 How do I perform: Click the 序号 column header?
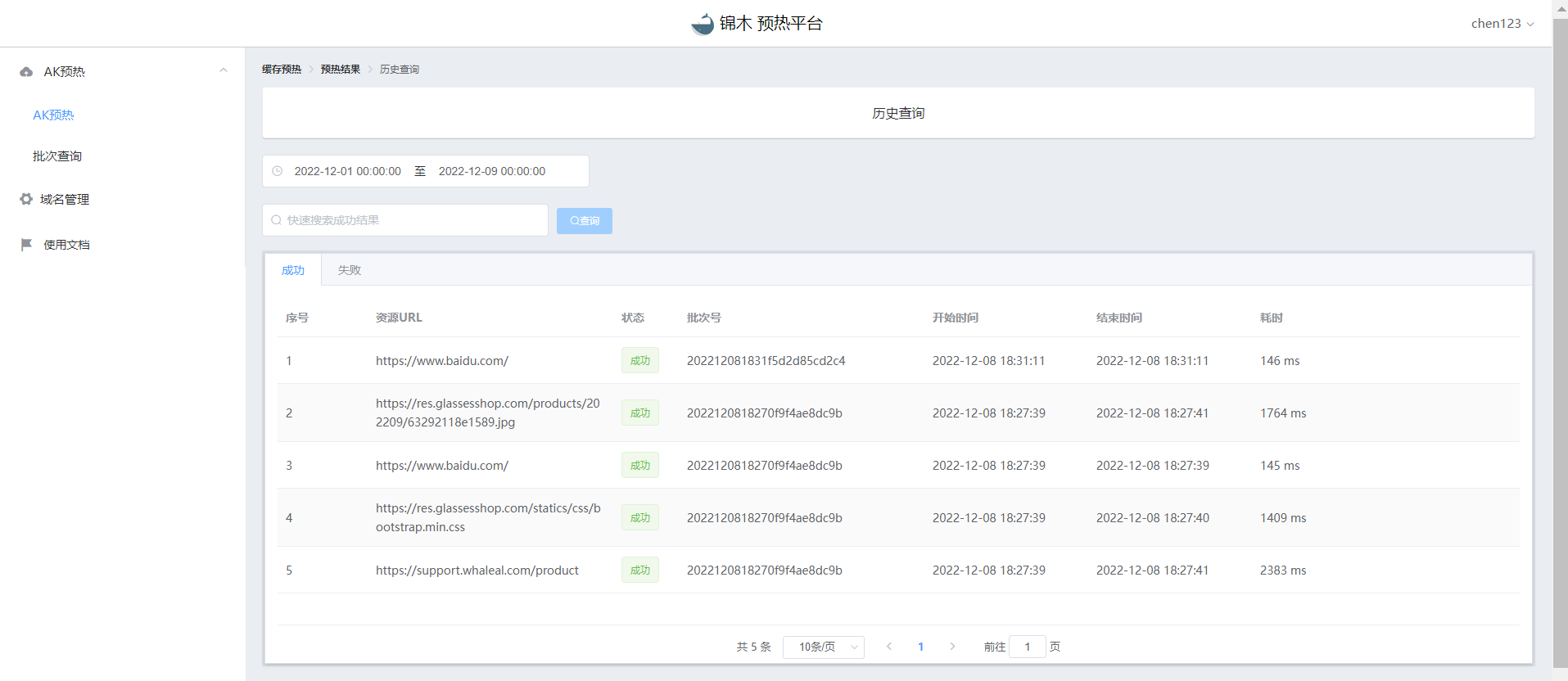pyautogui.click(x=297, y=318)
